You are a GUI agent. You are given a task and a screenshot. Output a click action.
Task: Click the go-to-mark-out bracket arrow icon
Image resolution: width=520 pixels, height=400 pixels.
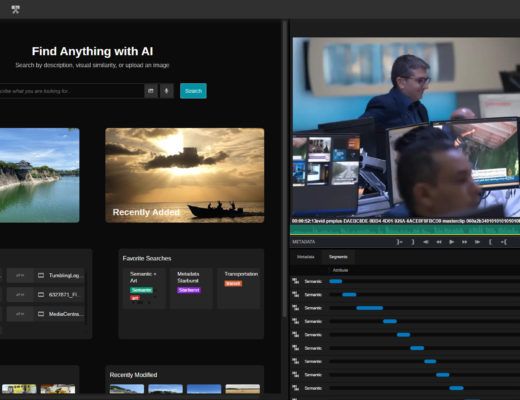(x=399, y=242)
